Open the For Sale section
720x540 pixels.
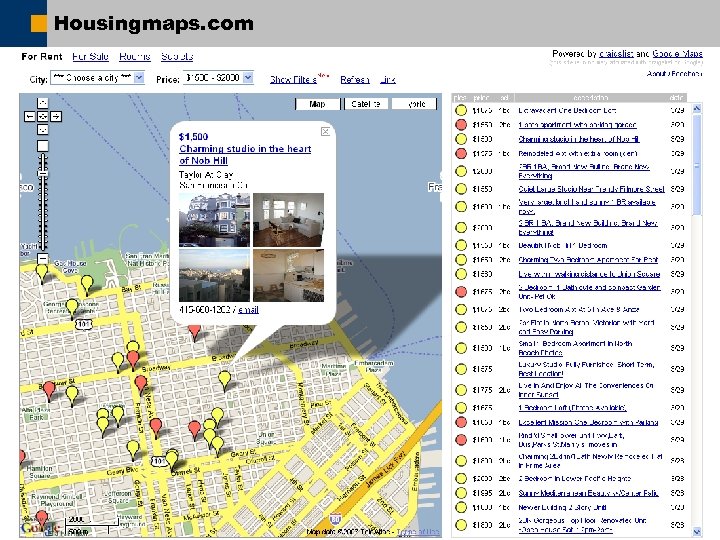tap(90, 56)
